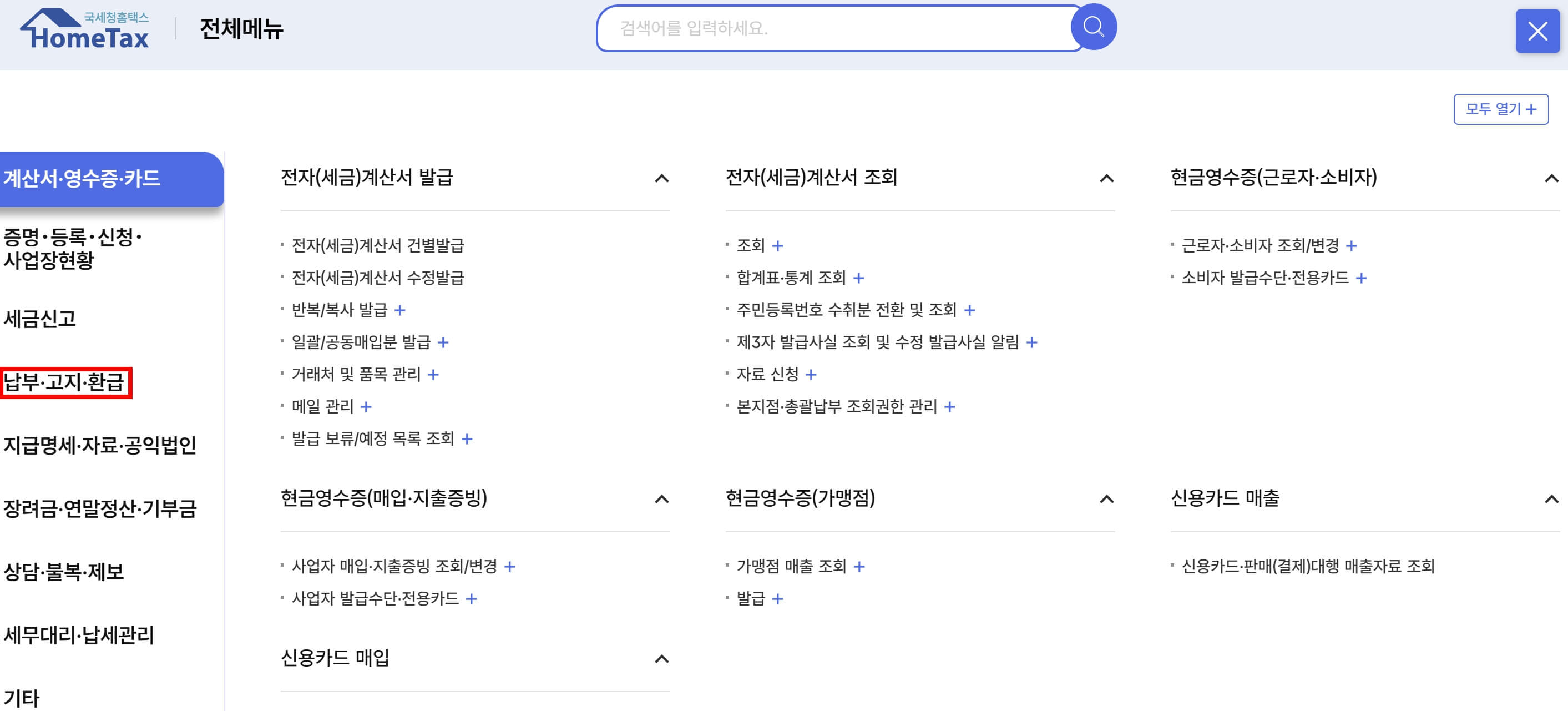Expand plus icon next to 가맹점 매출 조회

pyautogui.click(x=859, y=567)
